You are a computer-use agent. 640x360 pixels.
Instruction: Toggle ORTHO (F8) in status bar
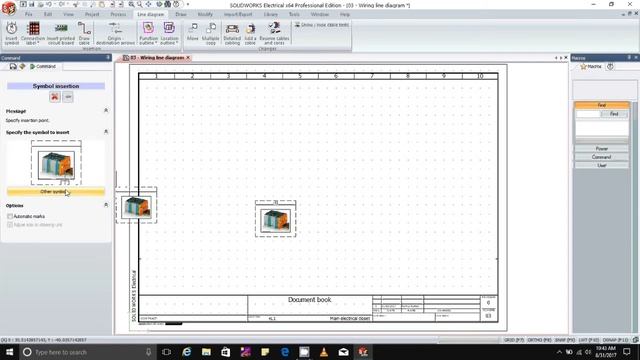[x=539, y=340]
